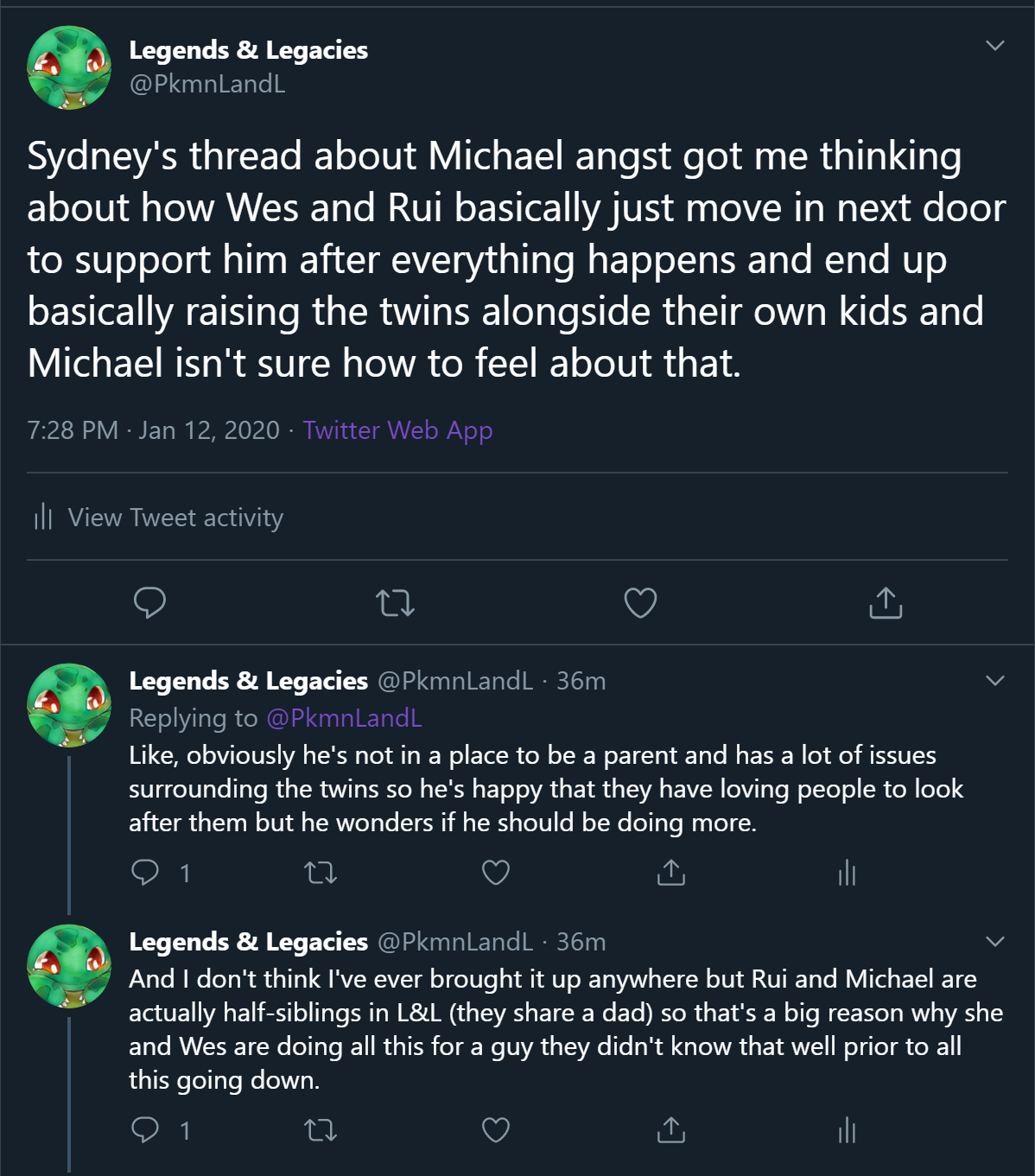Retweet the main Michael angst tweet
Viewport: 1035px width, 1176px height.
click(396, 602)
